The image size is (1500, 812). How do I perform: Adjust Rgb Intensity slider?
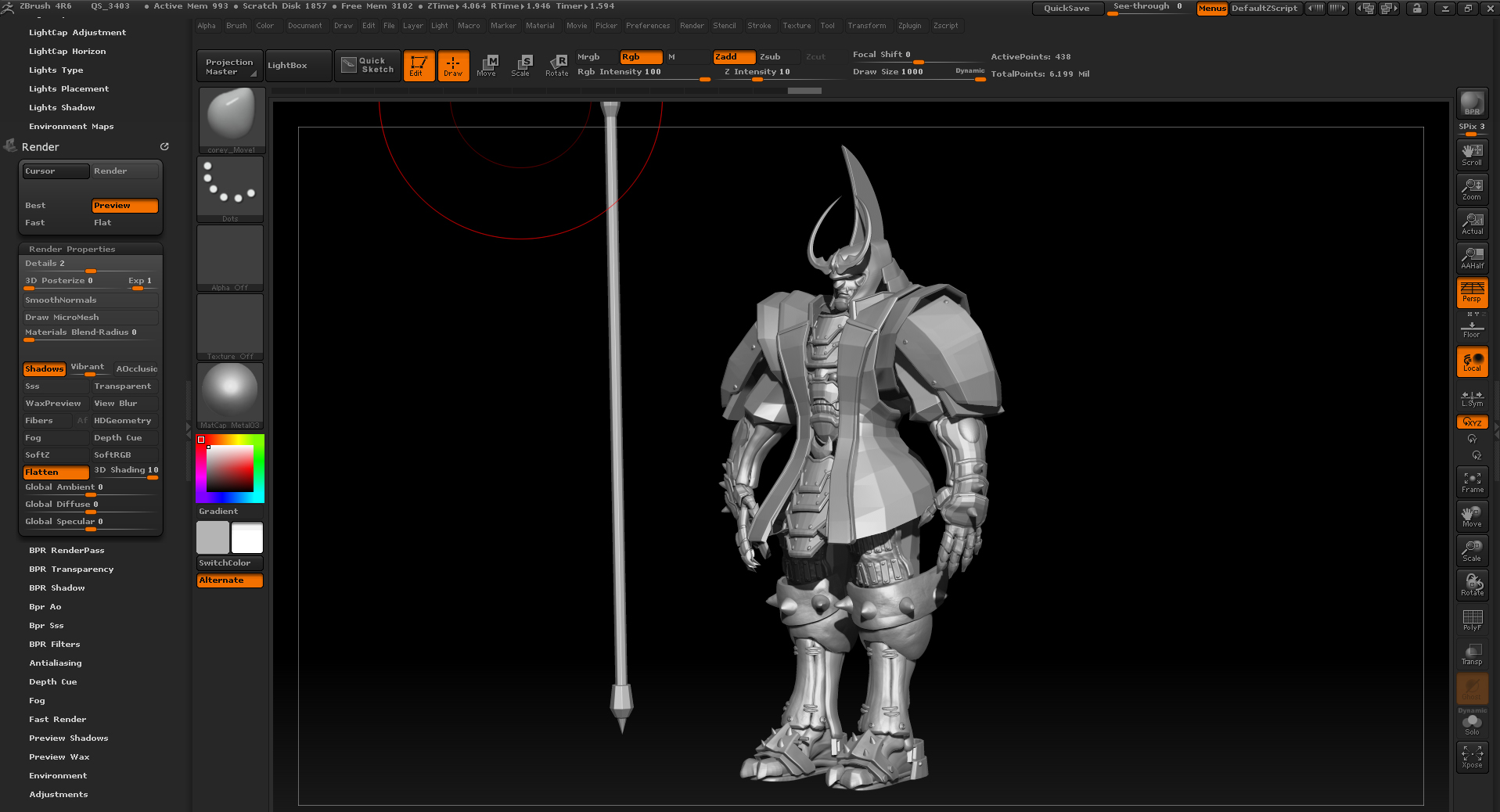click(x=643, y=73)
